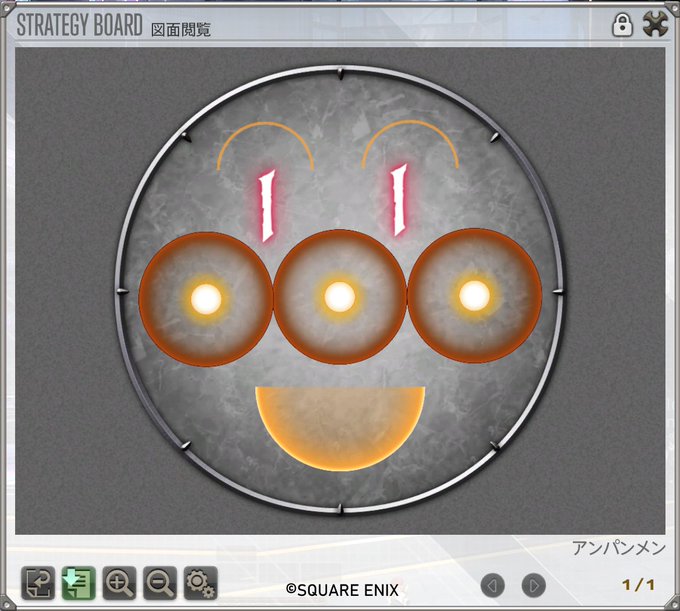Click the lock icon in the title bar
The image size is (680, 611).
pos(622,25)
